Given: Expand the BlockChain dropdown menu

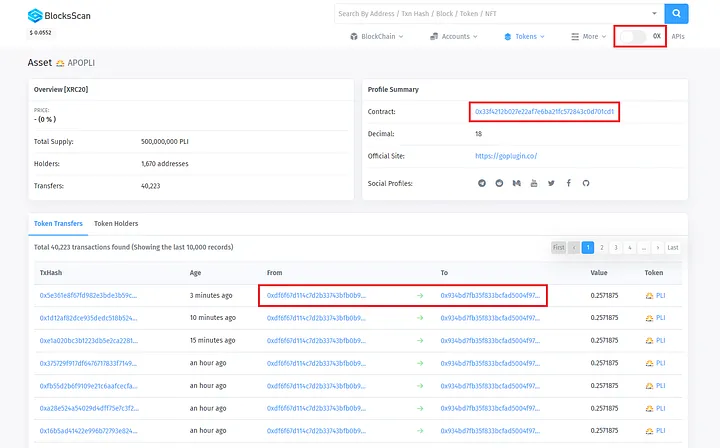Looking at the screenshot, I should 377,36.
